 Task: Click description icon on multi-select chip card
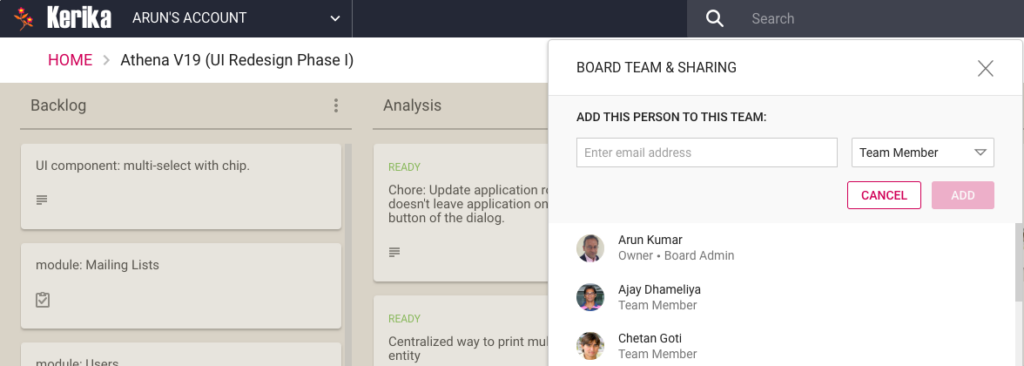(x=41, y=200)
